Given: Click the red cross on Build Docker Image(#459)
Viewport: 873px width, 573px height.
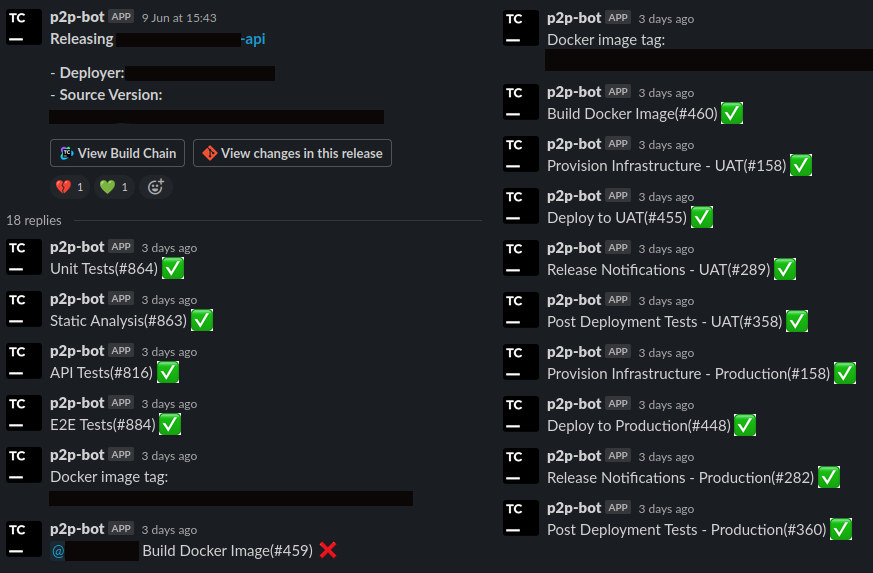Looking at the screenshot, I should [328, 550].
